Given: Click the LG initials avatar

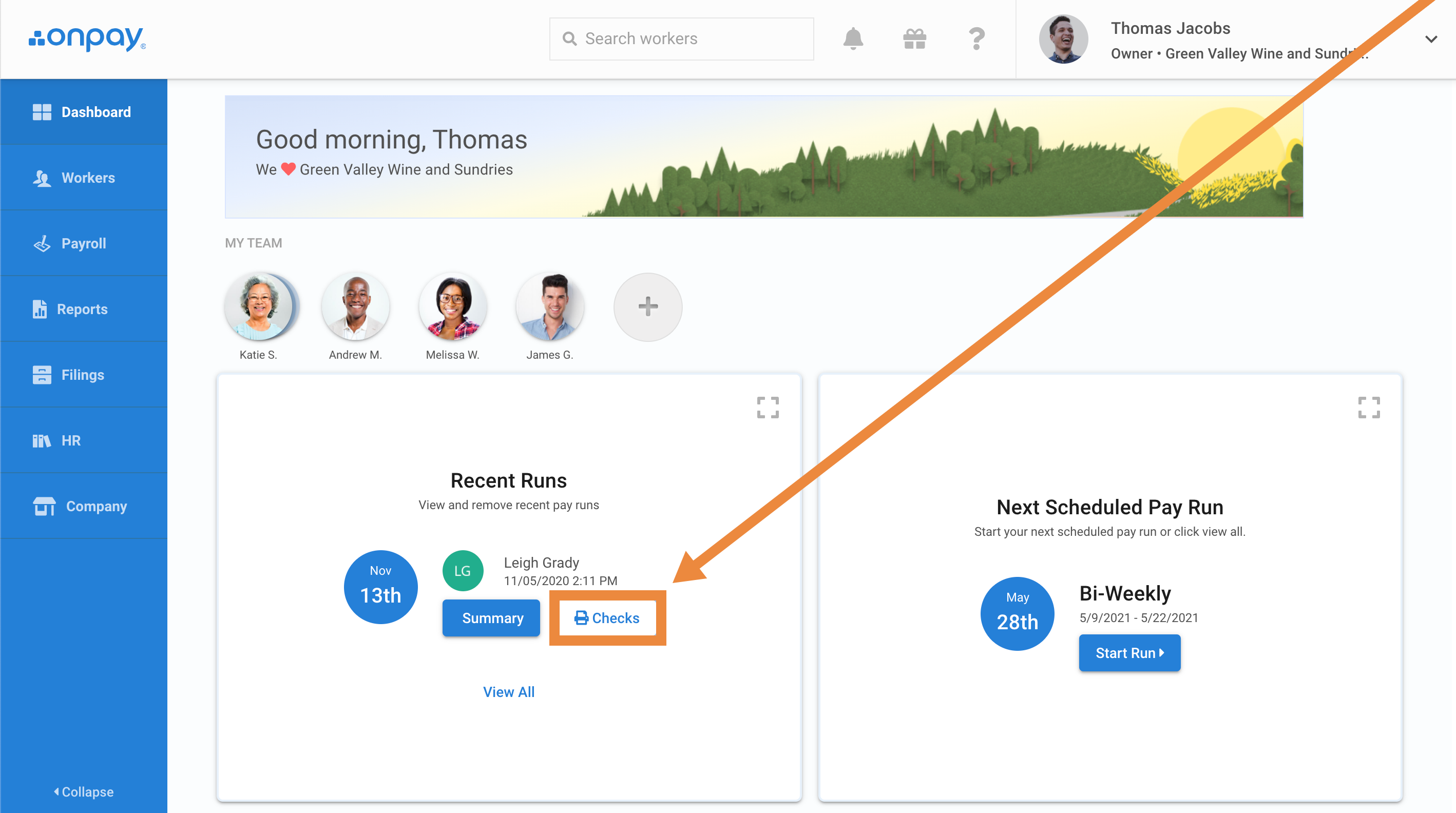Looking at the screenshot, I should [463, 571].
